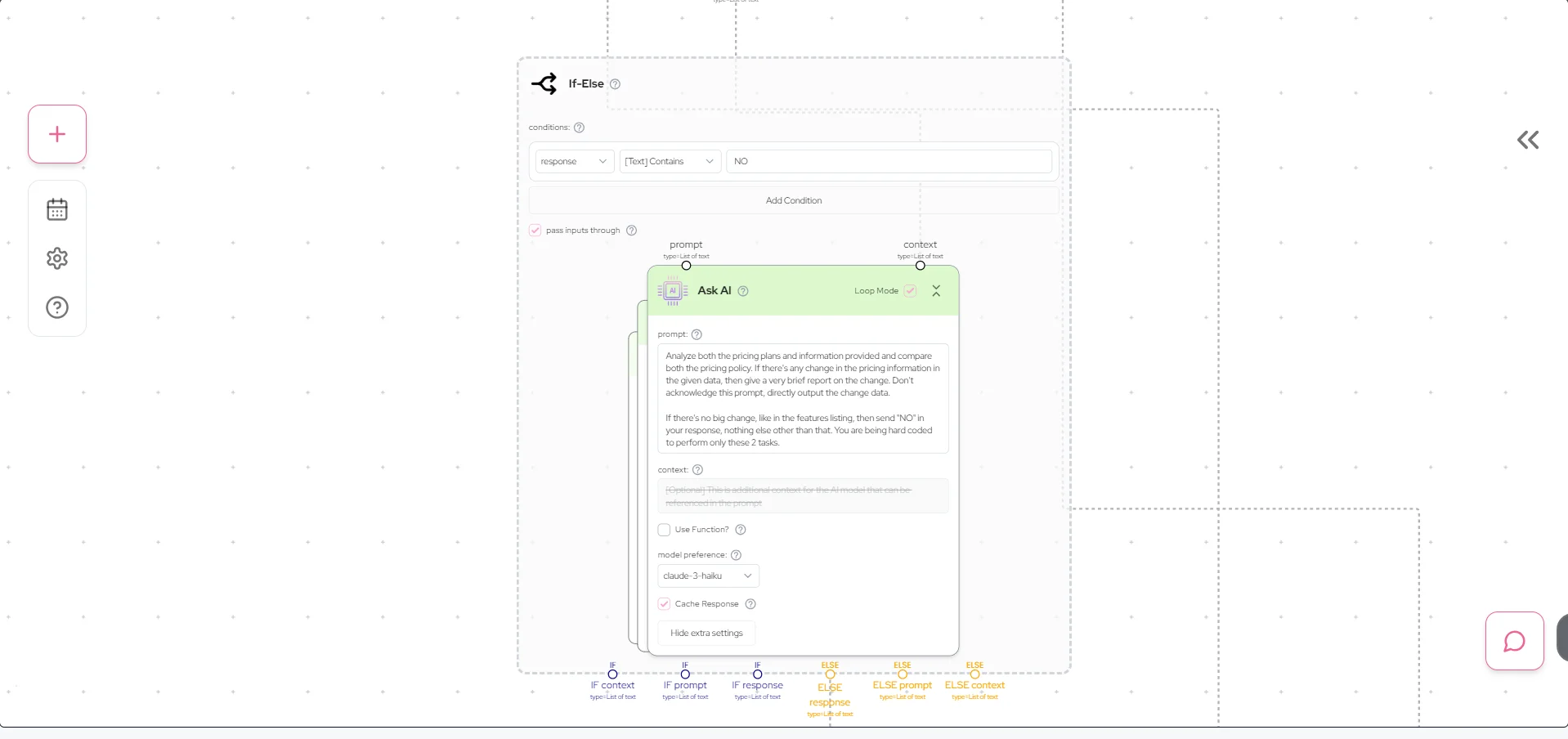Viewport: 1568px width, 739px height.
Task: Open the help question-mark sidebar icon
Action: coord(57,307)
